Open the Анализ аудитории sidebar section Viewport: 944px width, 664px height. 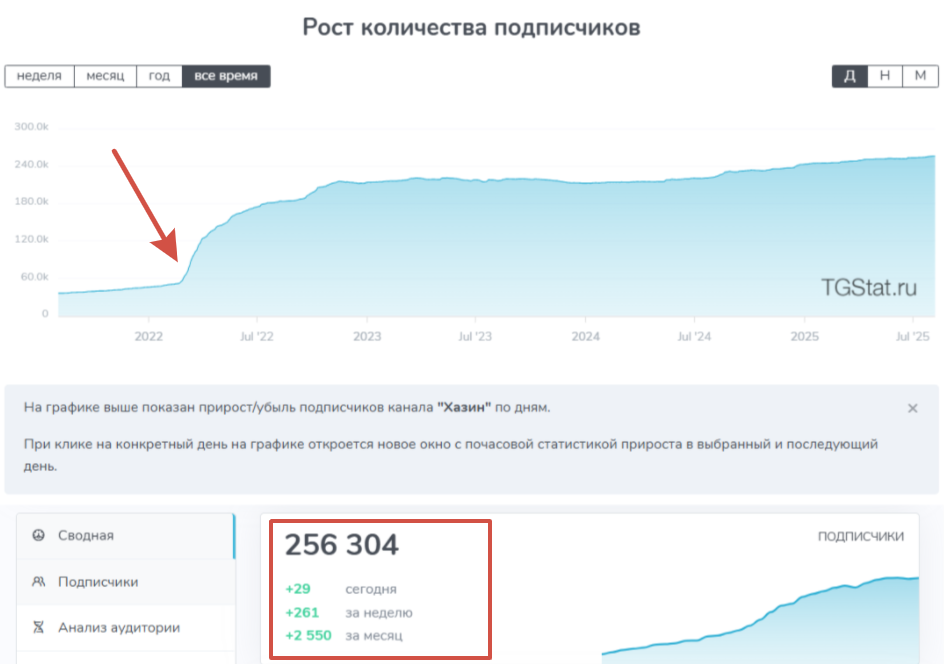click(x=125, y=628)
